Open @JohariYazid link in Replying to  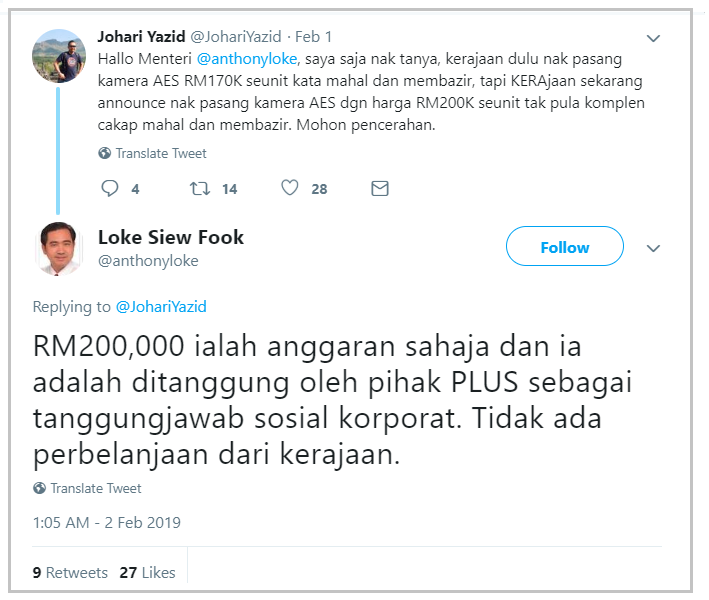point(161,307)
